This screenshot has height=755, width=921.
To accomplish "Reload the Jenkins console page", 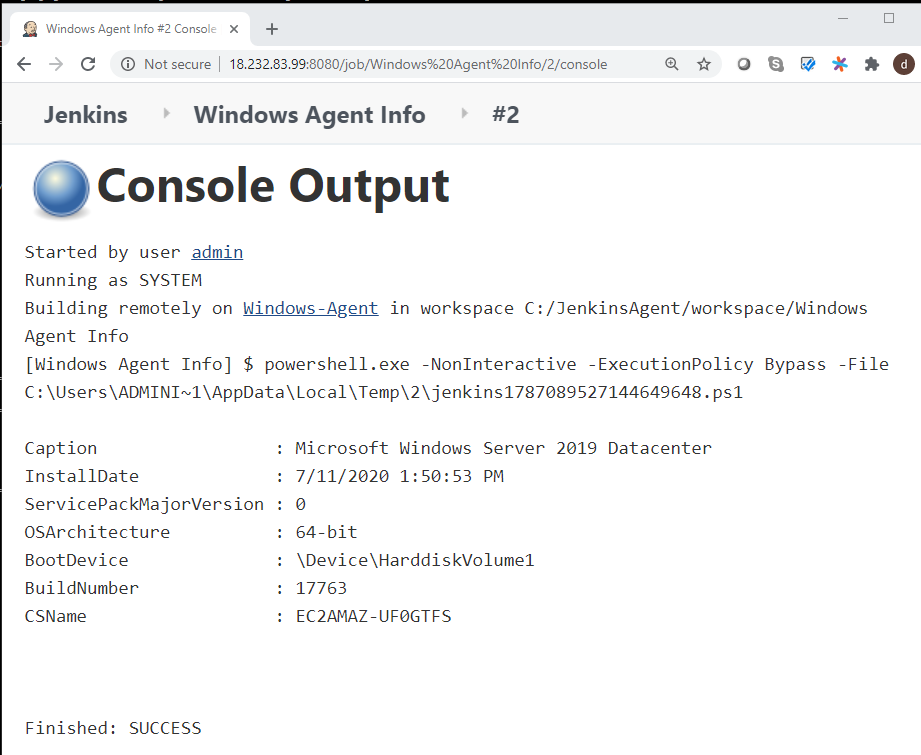I will point(88,64).
